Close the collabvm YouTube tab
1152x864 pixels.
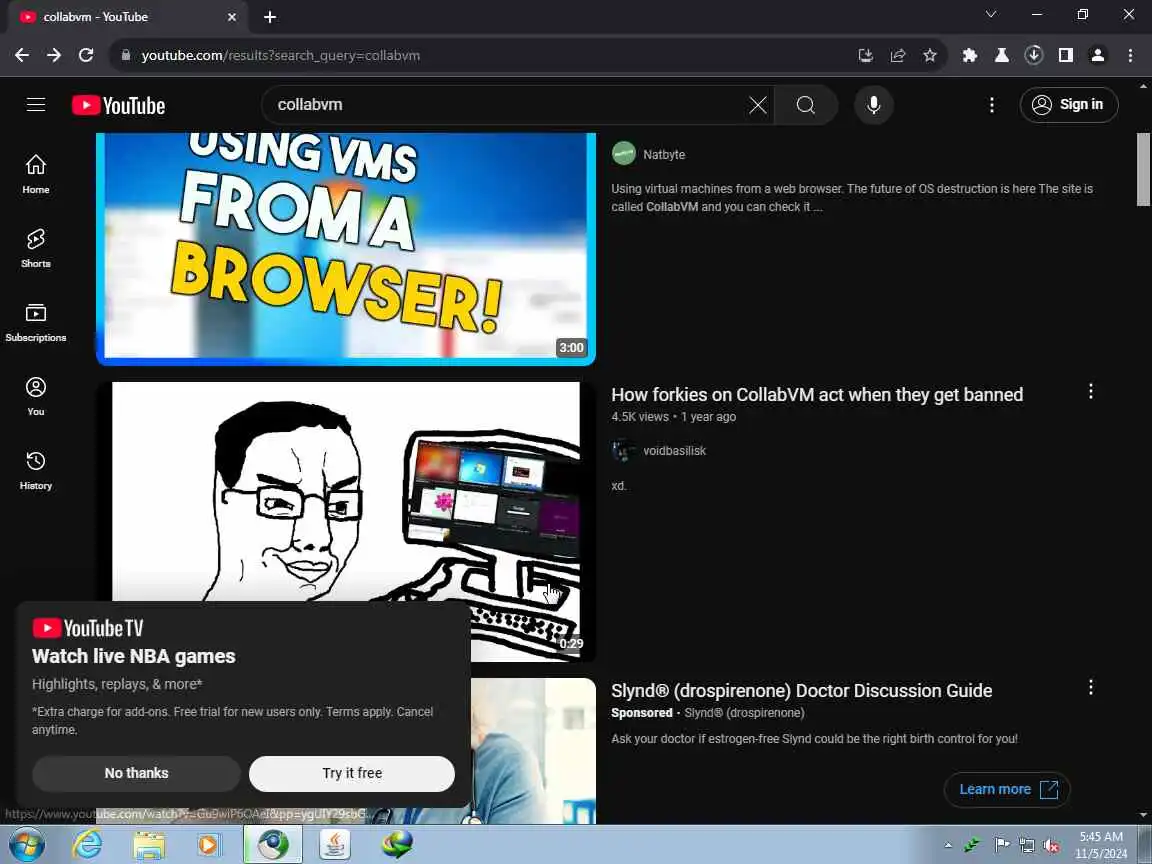(232, 17)
